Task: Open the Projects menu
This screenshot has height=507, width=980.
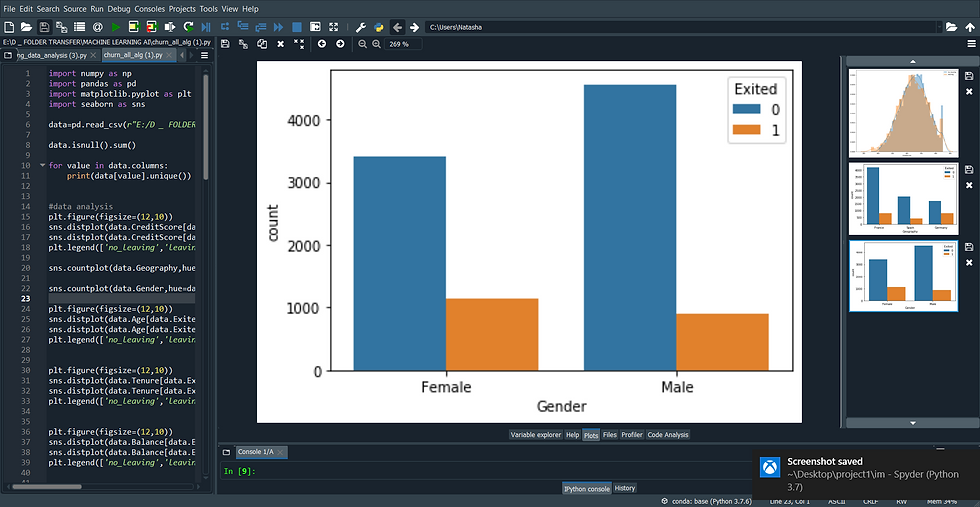Action: coord(182,9)
